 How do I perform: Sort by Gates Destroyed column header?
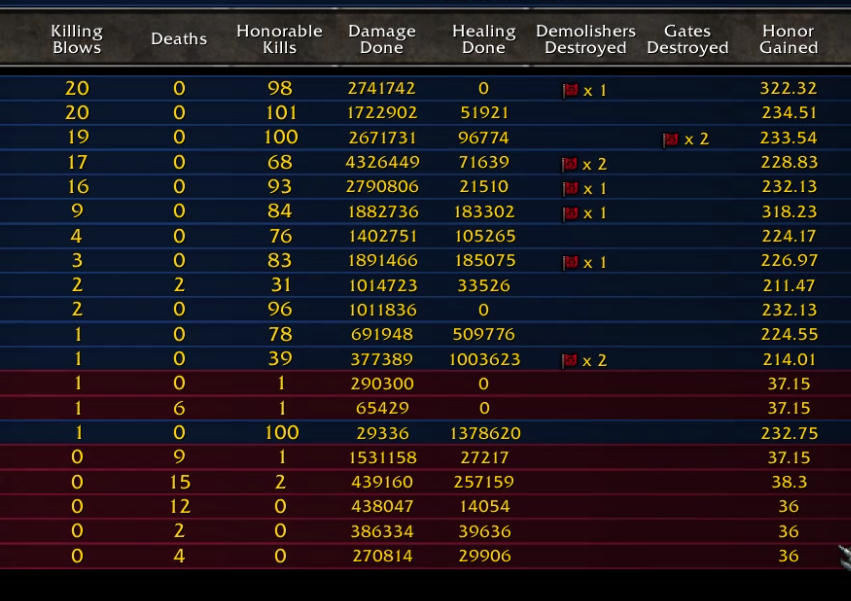[x=687, y=39]
